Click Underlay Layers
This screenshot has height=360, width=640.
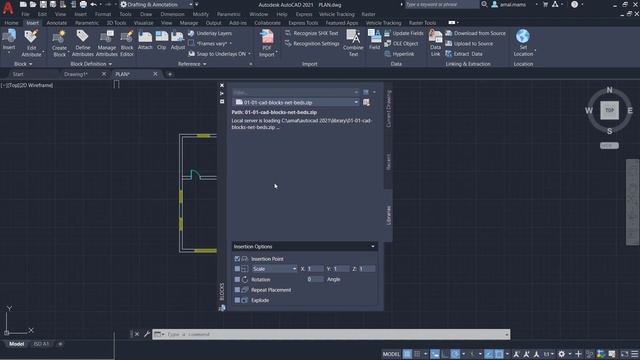click(210, 33)
